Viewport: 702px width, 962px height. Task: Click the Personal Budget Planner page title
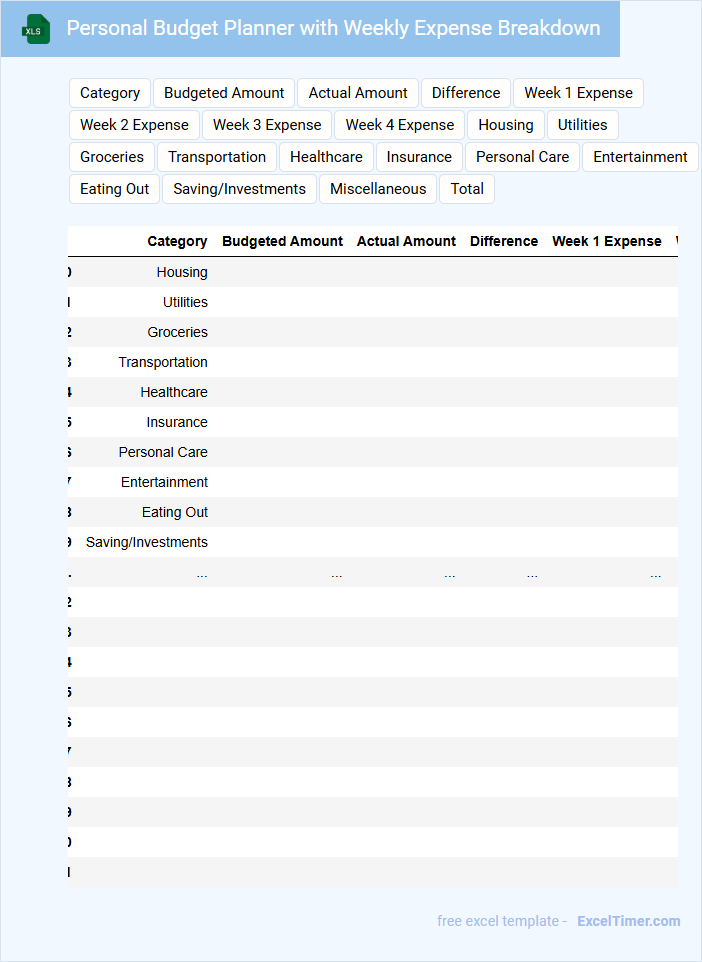coord(333,28)
